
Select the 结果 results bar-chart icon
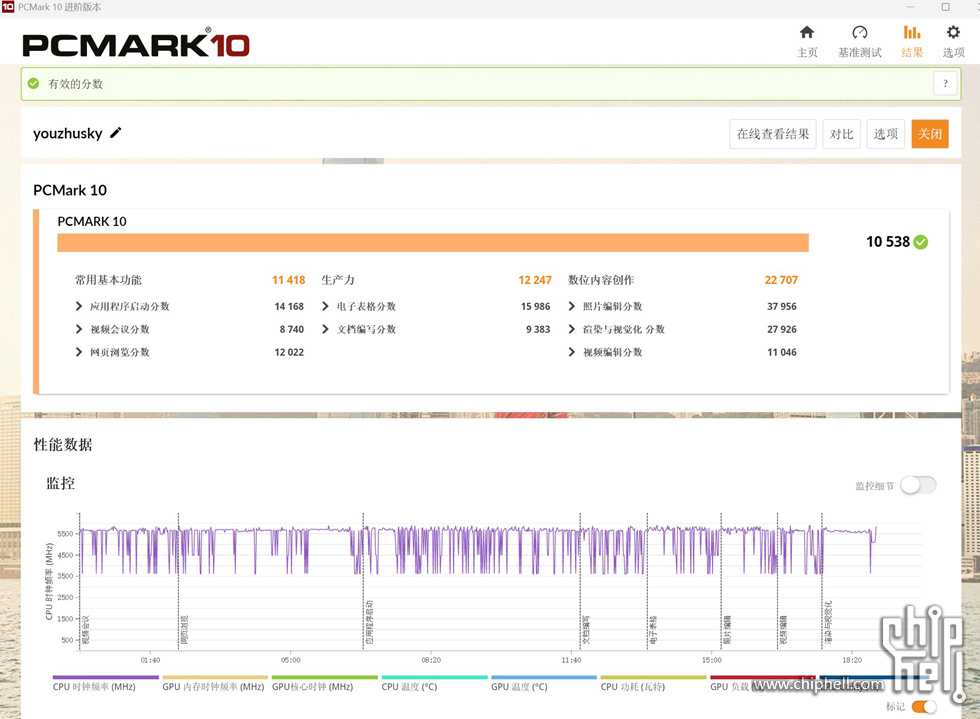pyautogui.click(x=912, y=33)
